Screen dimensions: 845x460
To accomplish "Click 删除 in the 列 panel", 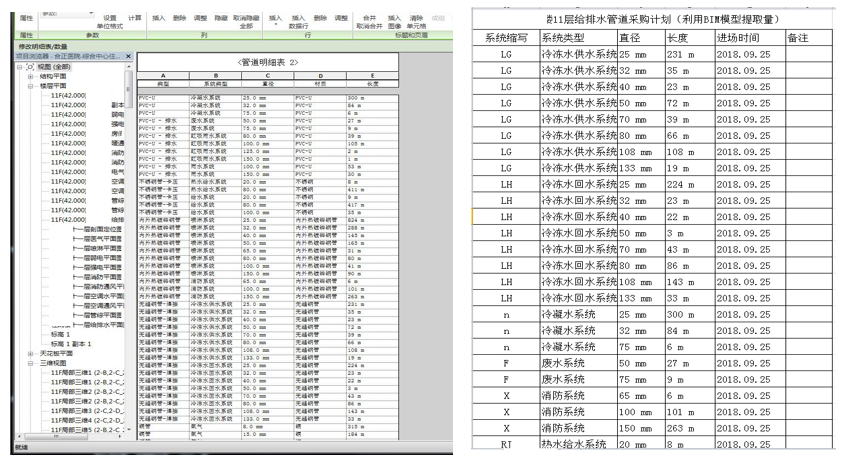I will click(x=179, y=18).
